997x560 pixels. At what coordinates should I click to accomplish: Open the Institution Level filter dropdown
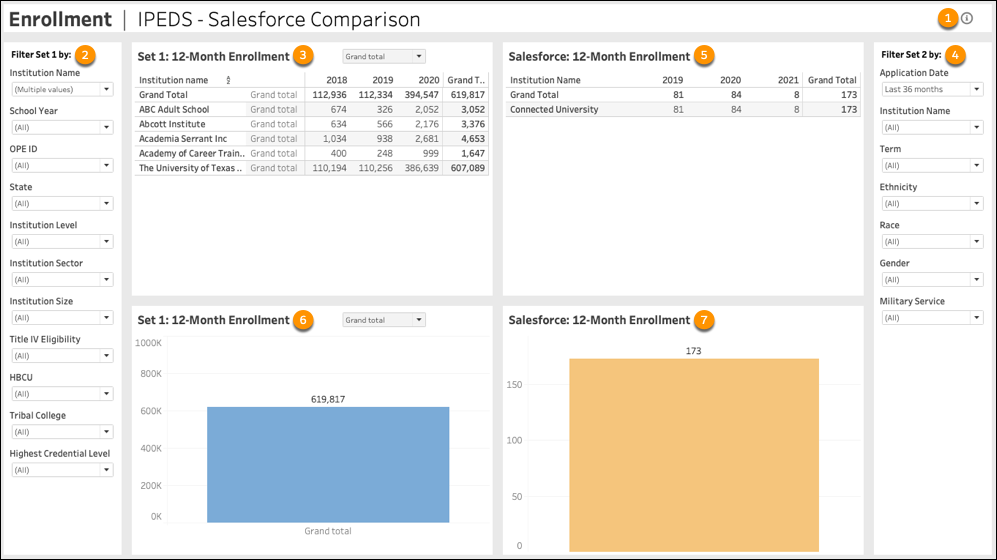point(62,242)
